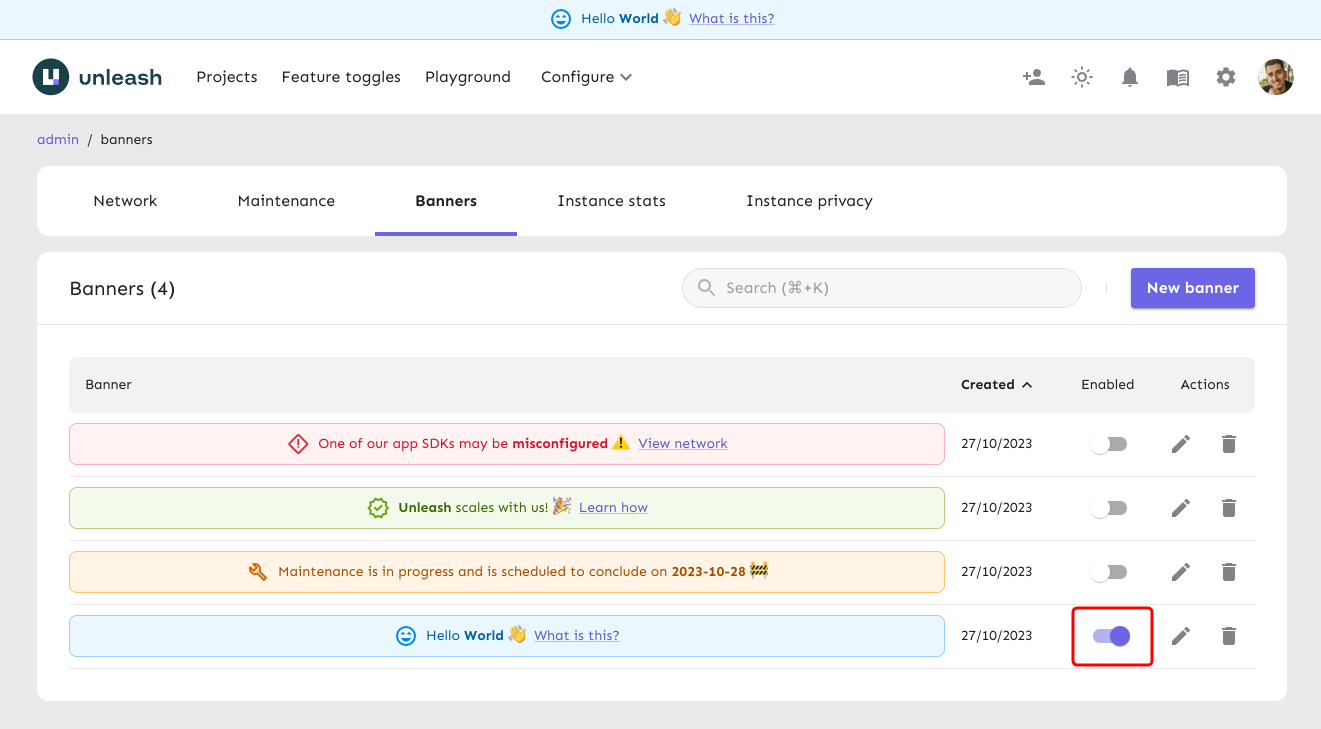The image size is (1321, 729).
Task: Follow the View network link
Action: tap(683, 443)
